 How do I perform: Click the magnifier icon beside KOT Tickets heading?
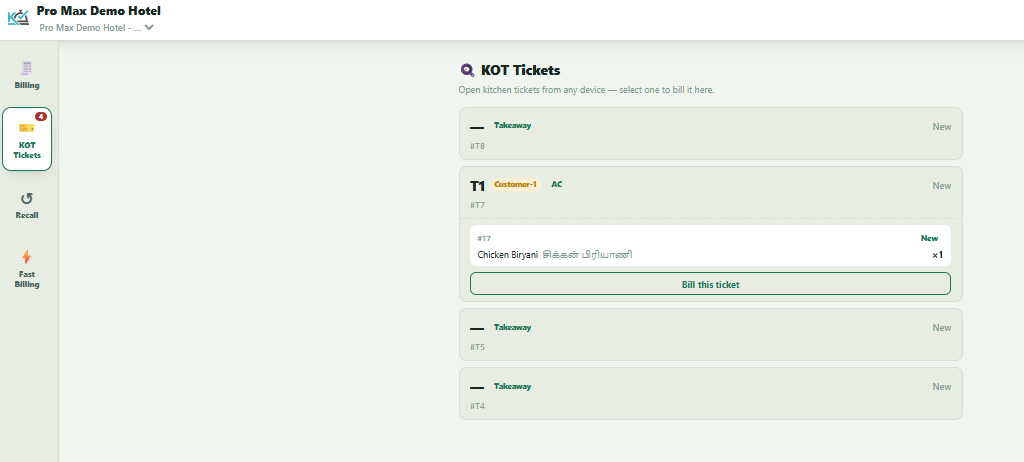click(467, 70)
